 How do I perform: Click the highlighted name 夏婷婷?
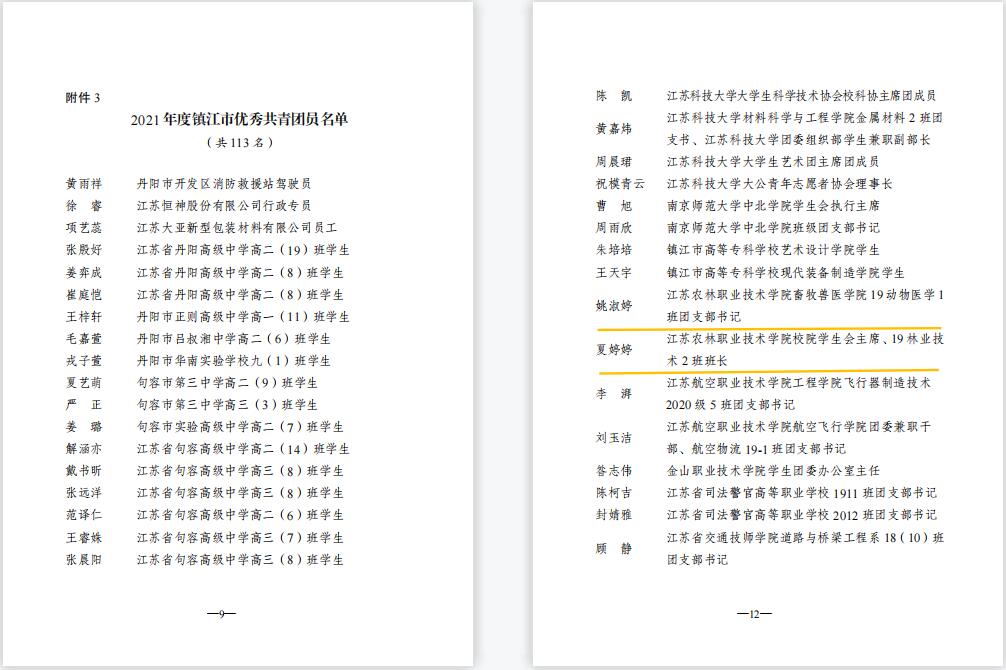pos(614,350)
